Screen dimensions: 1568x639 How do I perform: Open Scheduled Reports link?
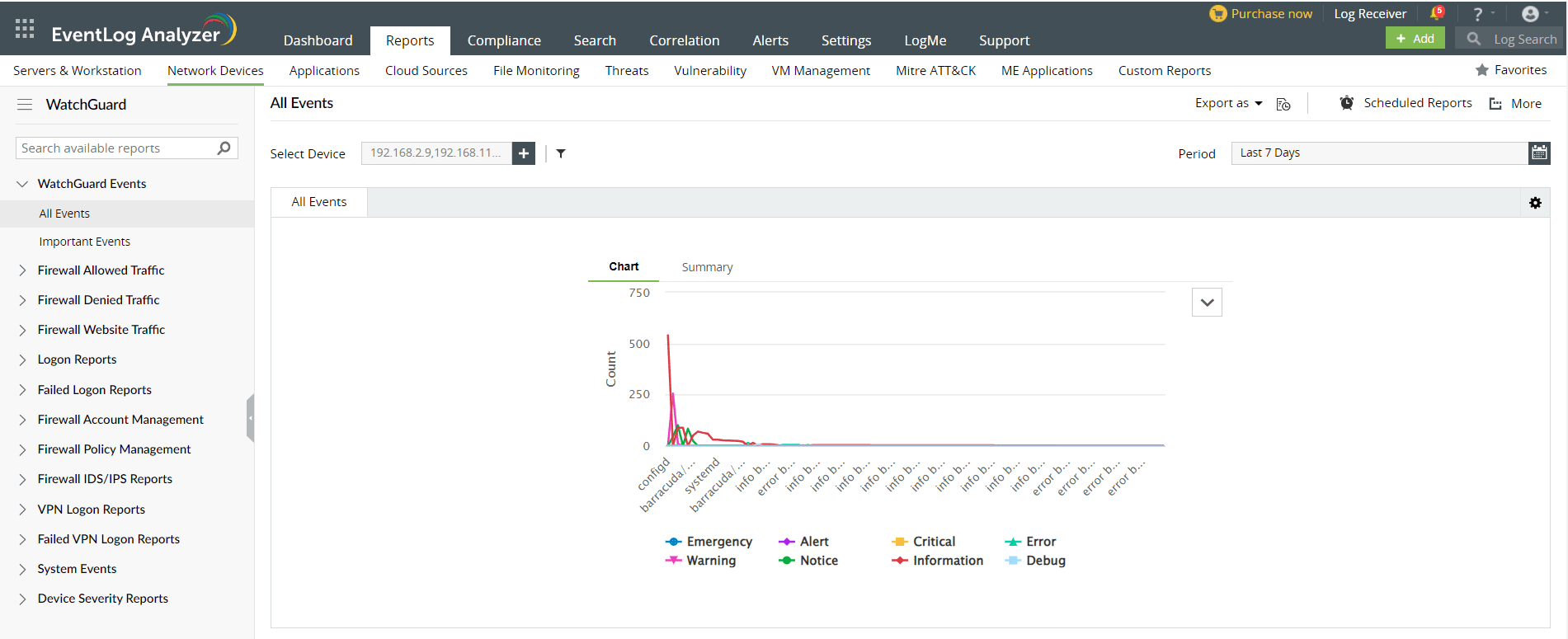pyautogui.click(x=1417, y=103)
